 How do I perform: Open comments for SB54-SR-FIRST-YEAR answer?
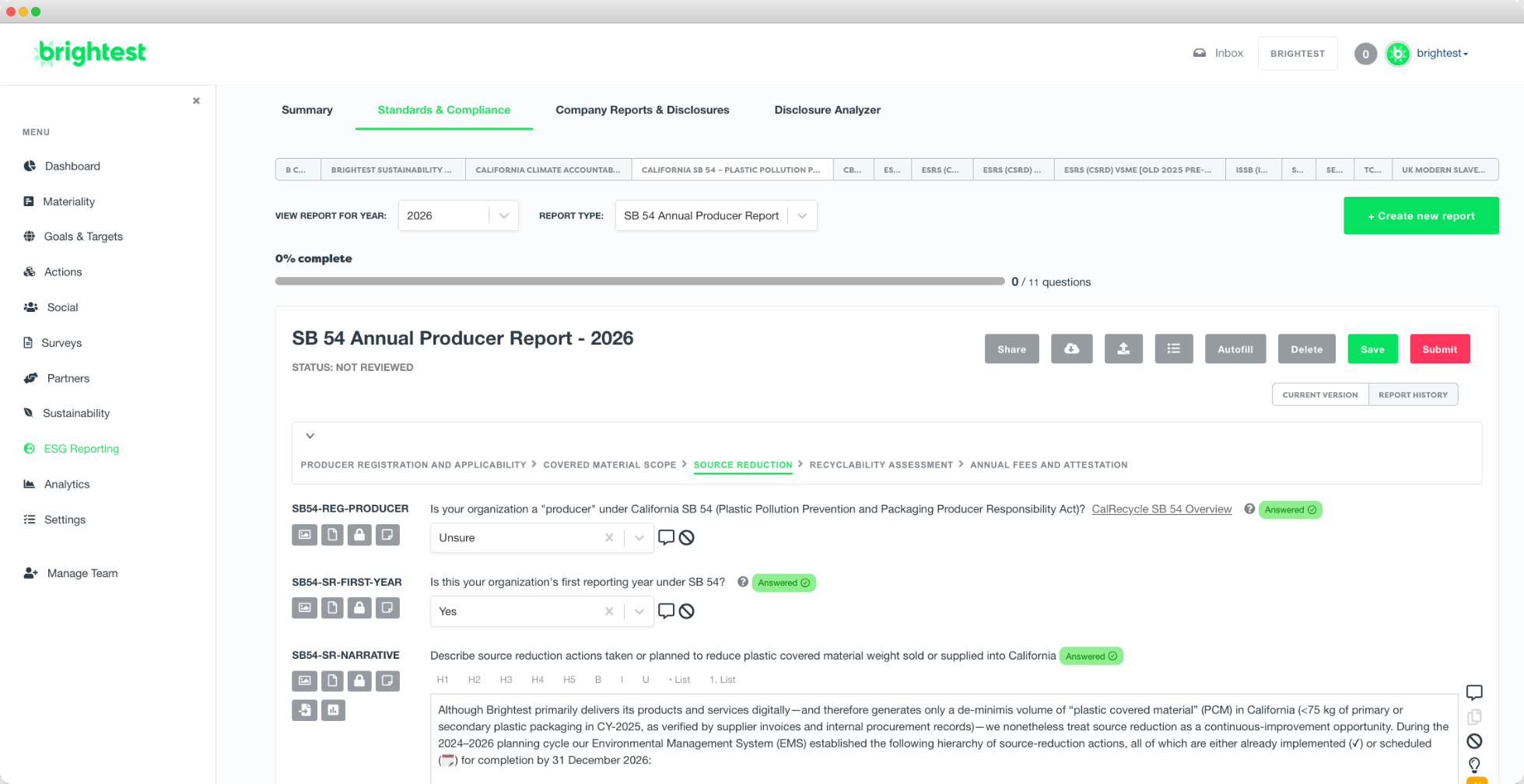tap(666, 611)
